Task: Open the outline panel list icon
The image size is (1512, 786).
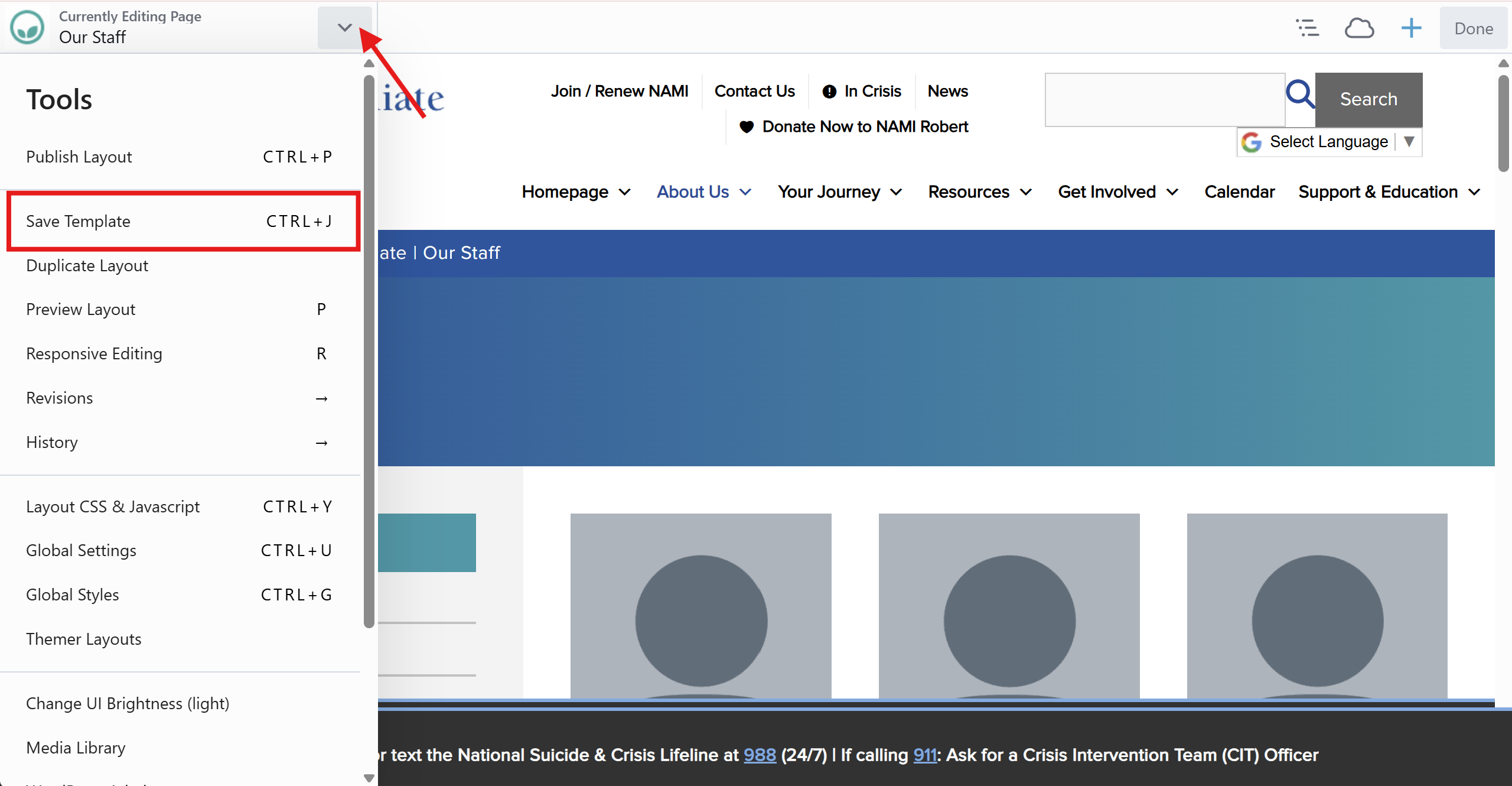Action: tap(1307, 28)
